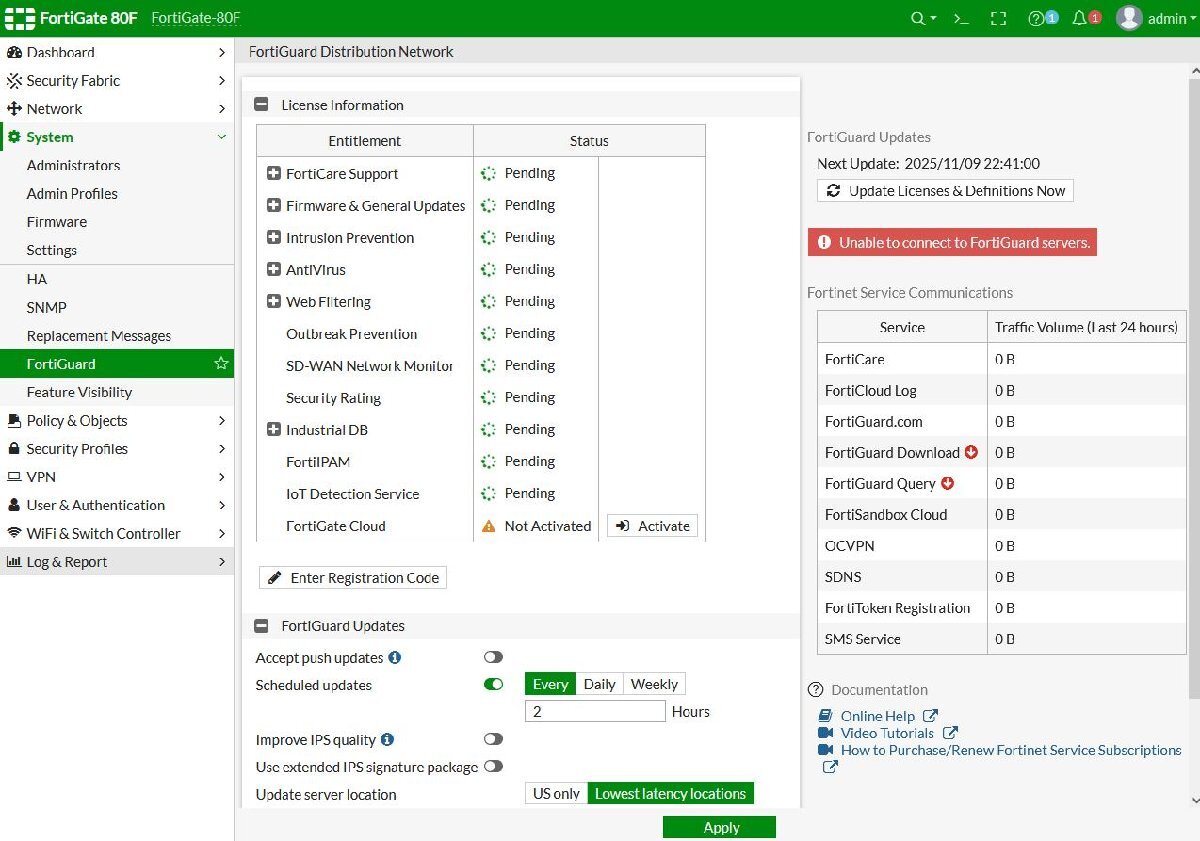1200x841 pixels.
Task: Open the notifications bell icon
Action: tap(1081, 18)
